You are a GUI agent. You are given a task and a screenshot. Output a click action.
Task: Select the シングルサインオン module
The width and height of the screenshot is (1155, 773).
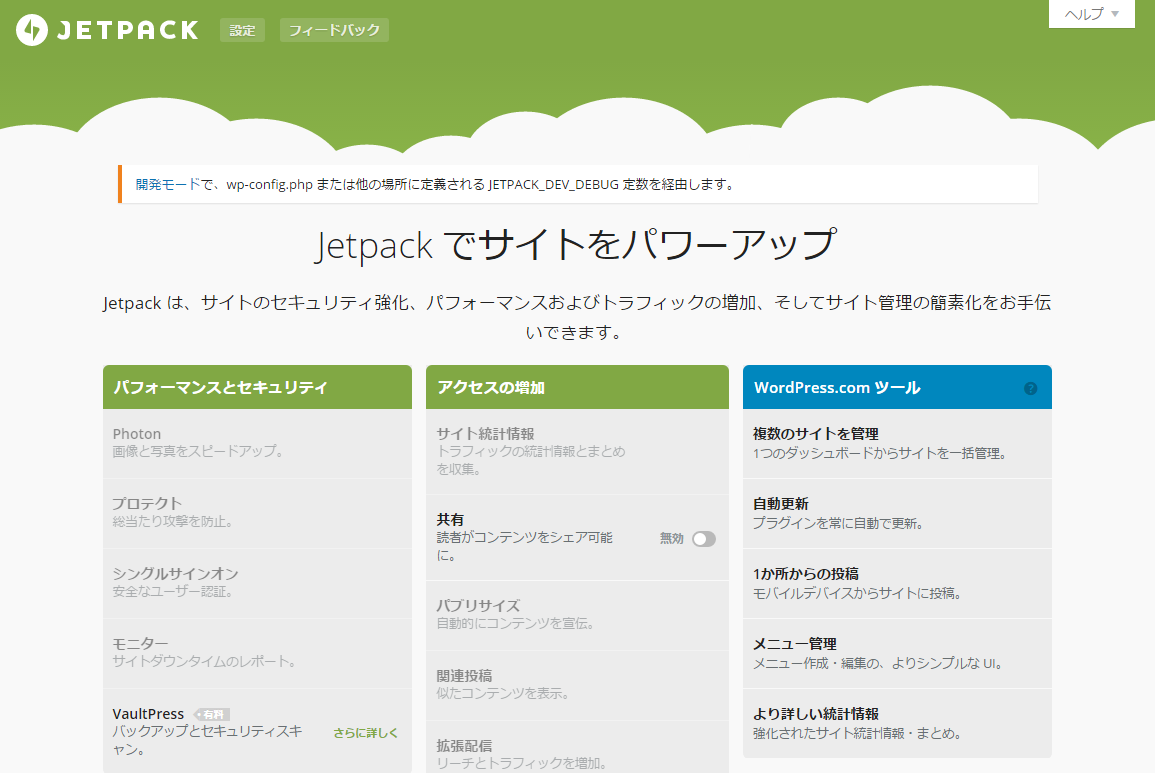(x=257, y=581)
